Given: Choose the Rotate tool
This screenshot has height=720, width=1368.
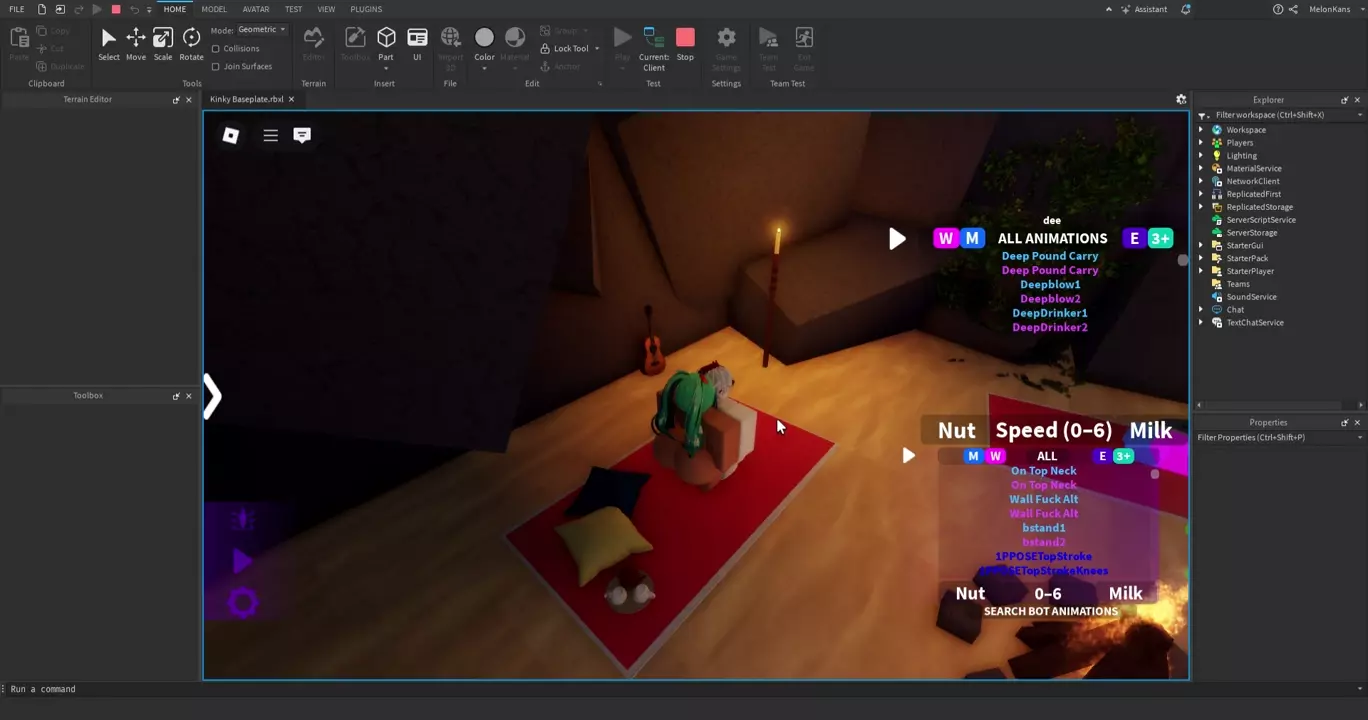Looking at the screenshot, I should [191, 44].
